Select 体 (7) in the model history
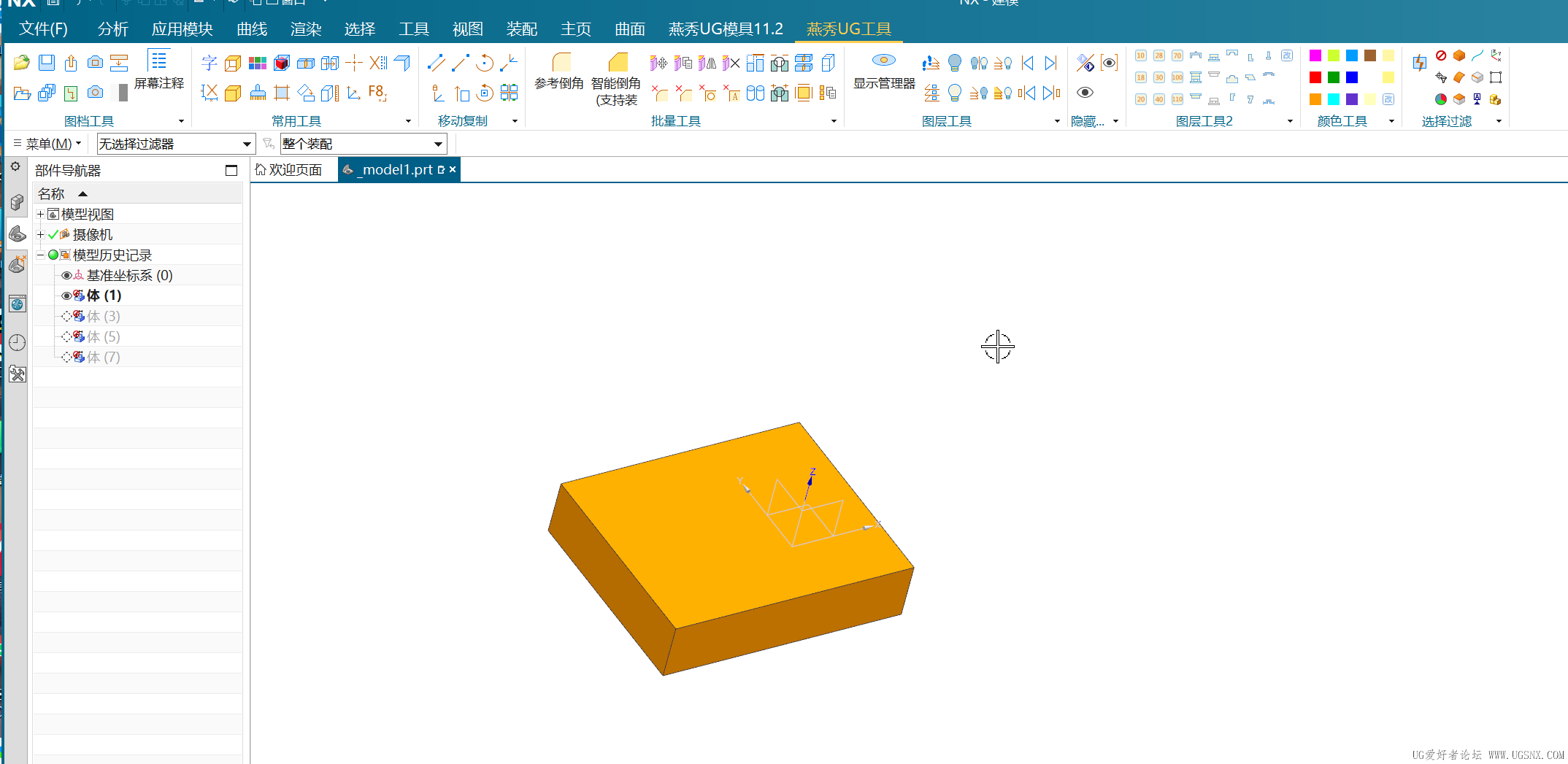This screenshot has height=764, width=1568. click(103, 358)
